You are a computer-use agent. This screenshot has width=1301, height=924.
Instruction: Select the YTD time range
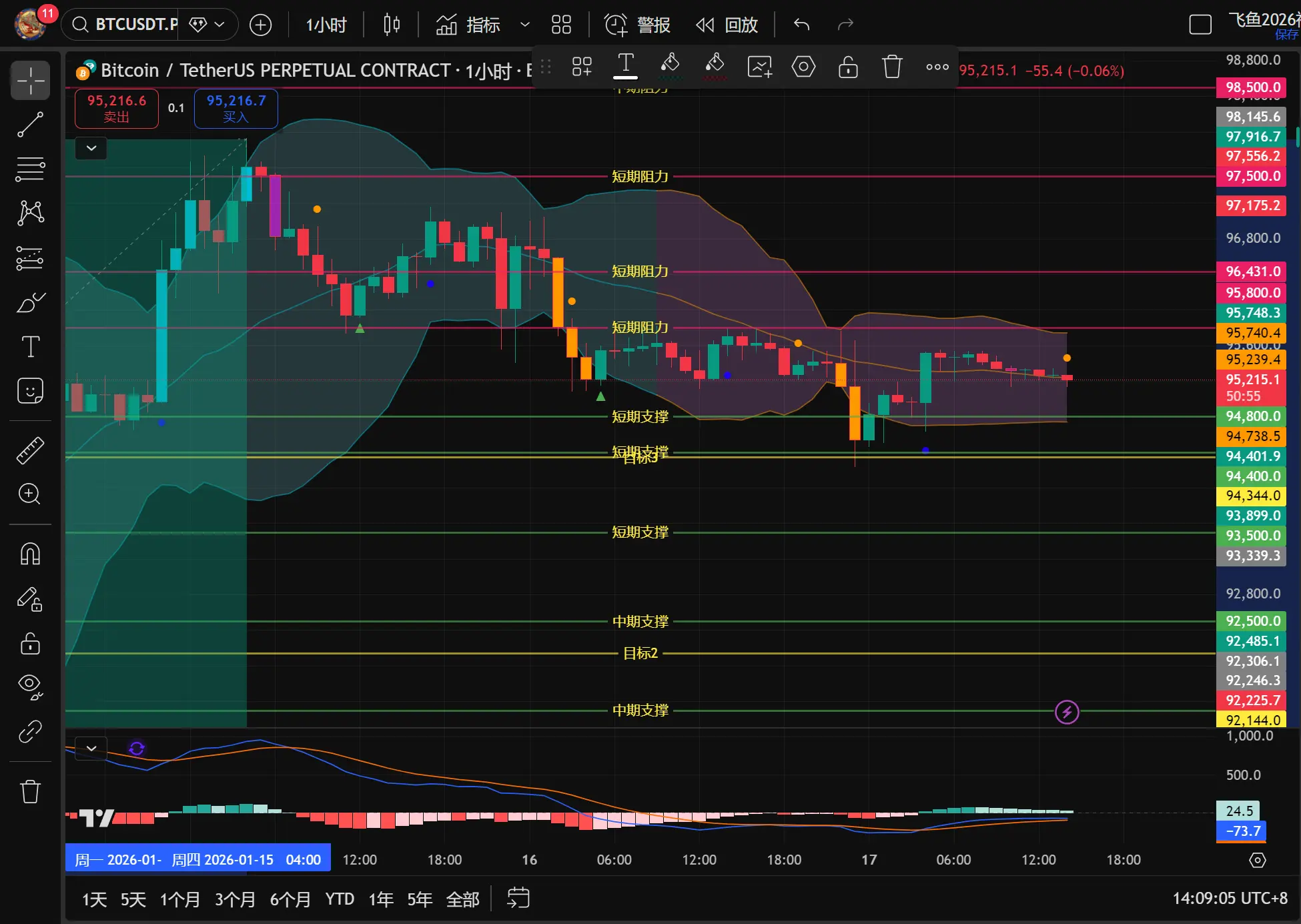tap(340, 899)
